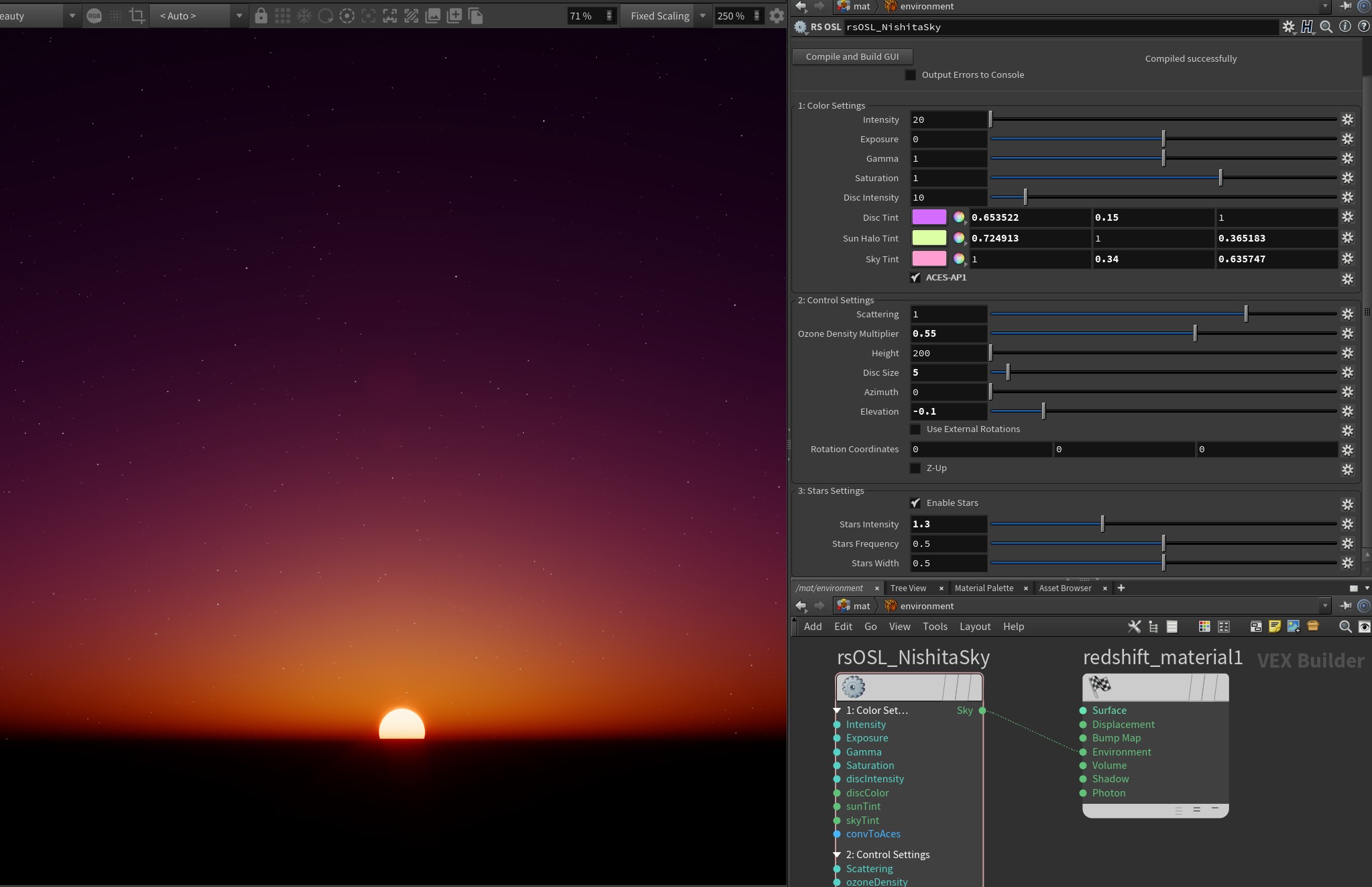The width and height of the screenshot is (1372, 887).
Task: Disable the ACES-AP1 checkbox
Action: (x=915, y=277)
